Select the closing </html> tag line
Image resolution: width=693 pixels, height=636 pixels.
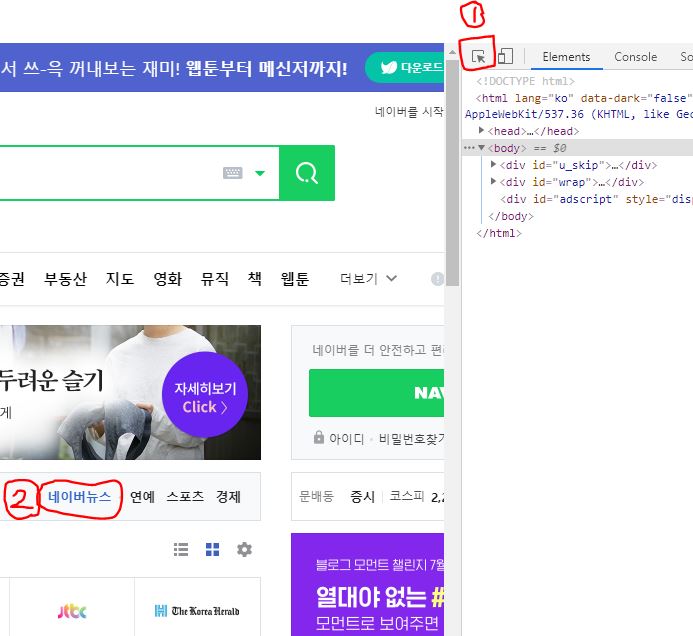499,233
